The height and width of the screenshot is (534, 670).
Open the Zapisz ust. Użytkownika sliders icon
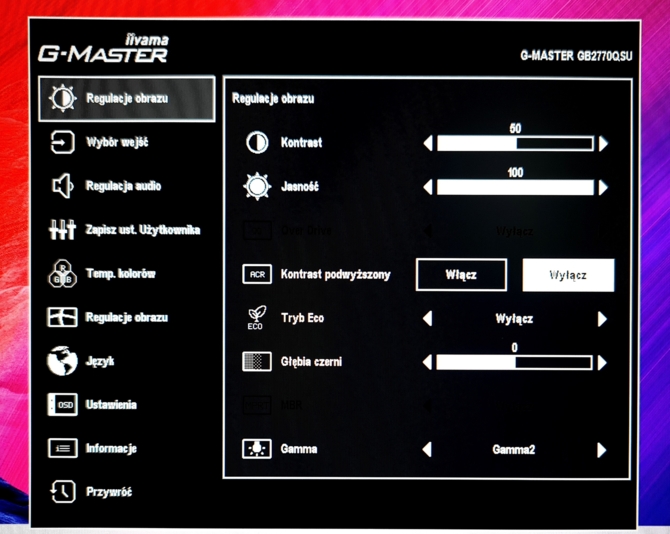coord(62,229)
